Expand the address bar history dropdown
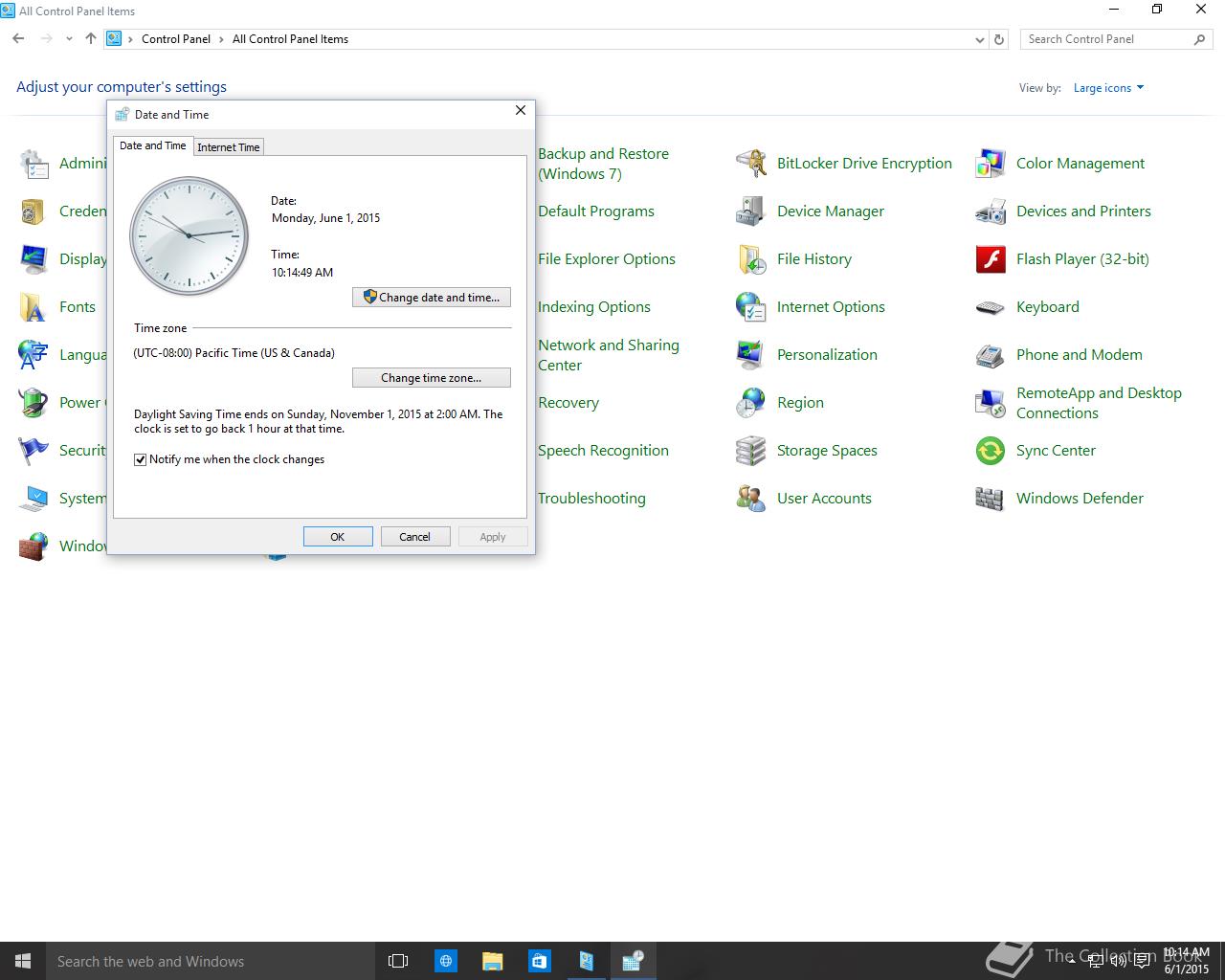Image resolution: width=1225 pixels, height=980 pixels. [x=979, y=39]
